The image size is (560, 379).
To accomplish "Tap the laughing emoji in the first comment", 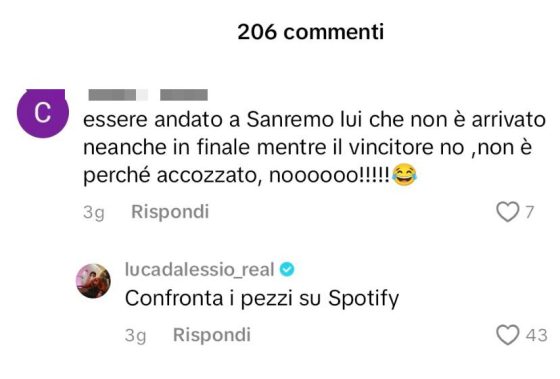I will pos(404,175).
